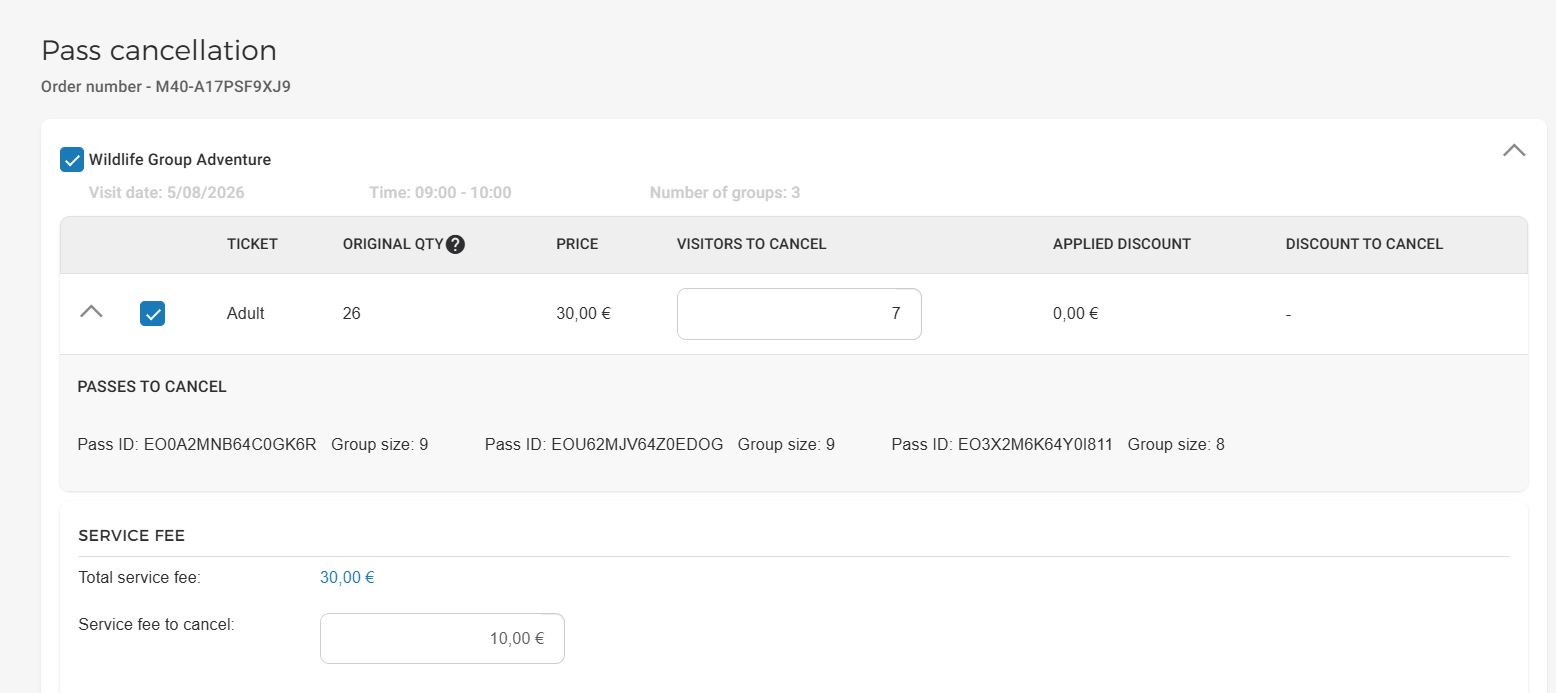Click the SERVICE FEE heading
Image resolution: width=1556 pixels, height=693 pixels.
click(x=132, y=536)
